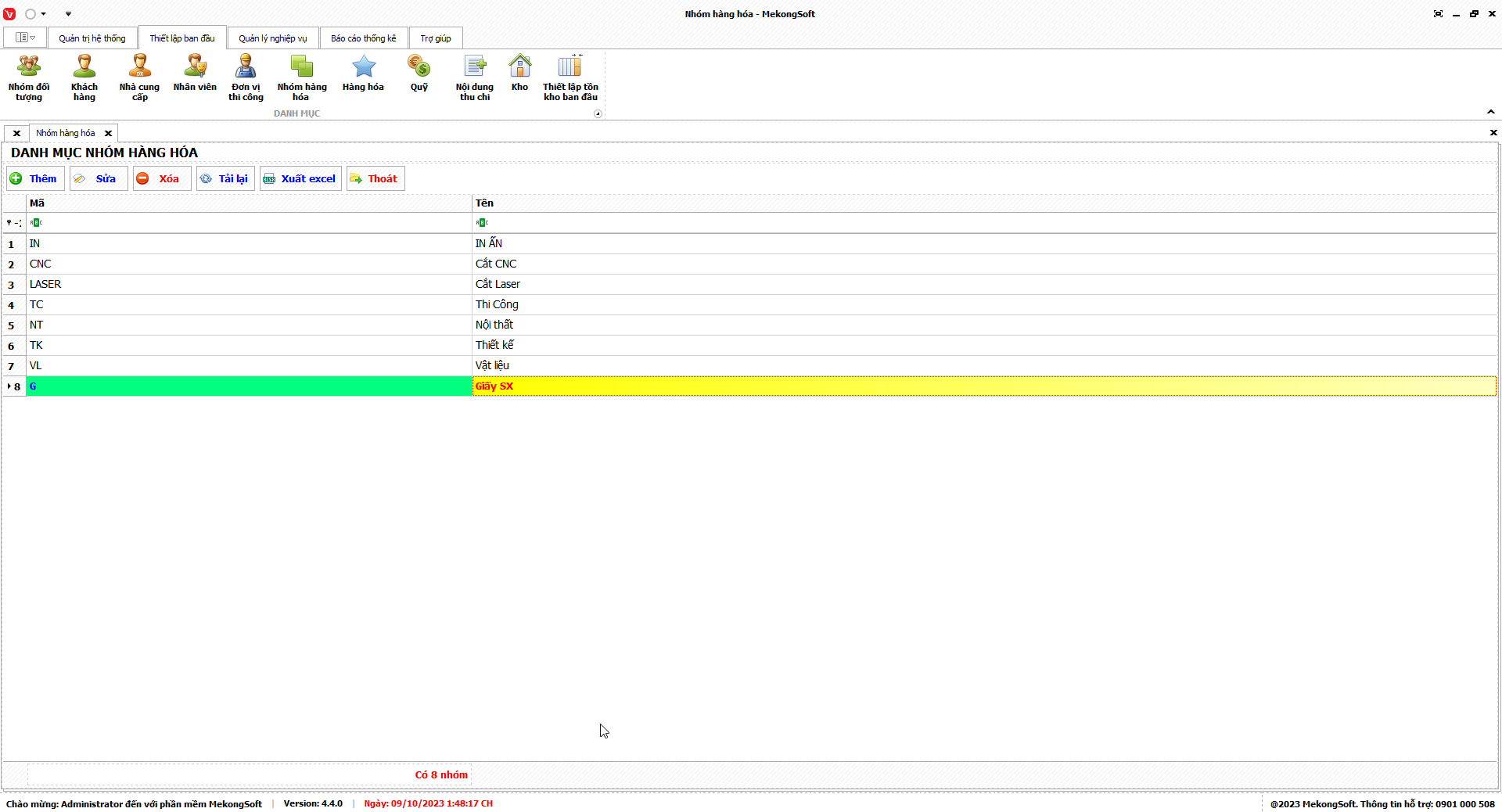Expand the quick access toolbar dropdown arrow
This screenshot has height=812, width=1502.
68,14
